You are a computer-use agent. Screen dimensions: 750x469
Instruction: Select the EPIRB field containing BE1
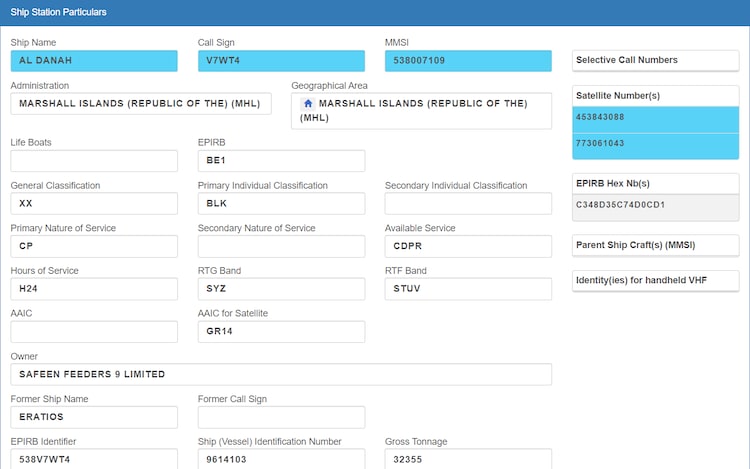tap(281, 161)
